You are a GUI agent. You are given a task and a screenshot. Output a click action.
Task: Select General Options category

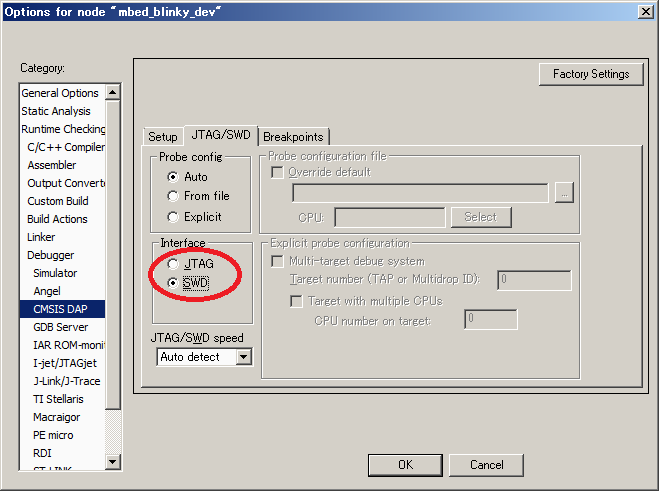[60, 93]
